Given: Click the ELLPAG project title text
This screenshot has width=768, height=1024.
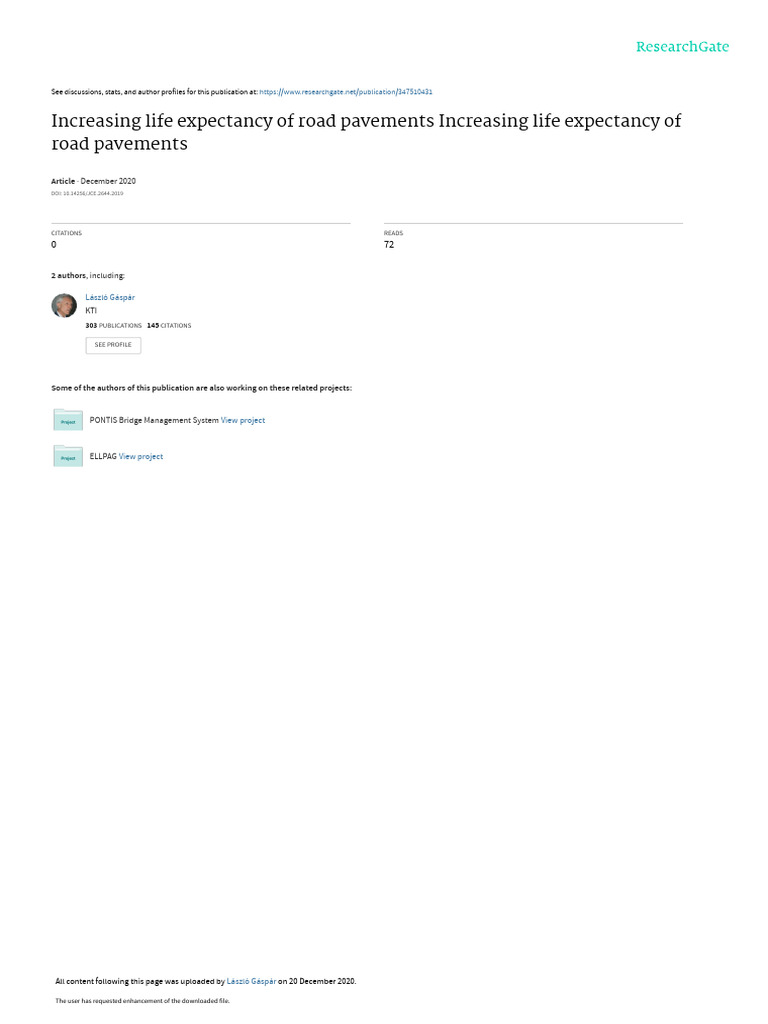Looking at the screenshot, I should coord(103,456).
